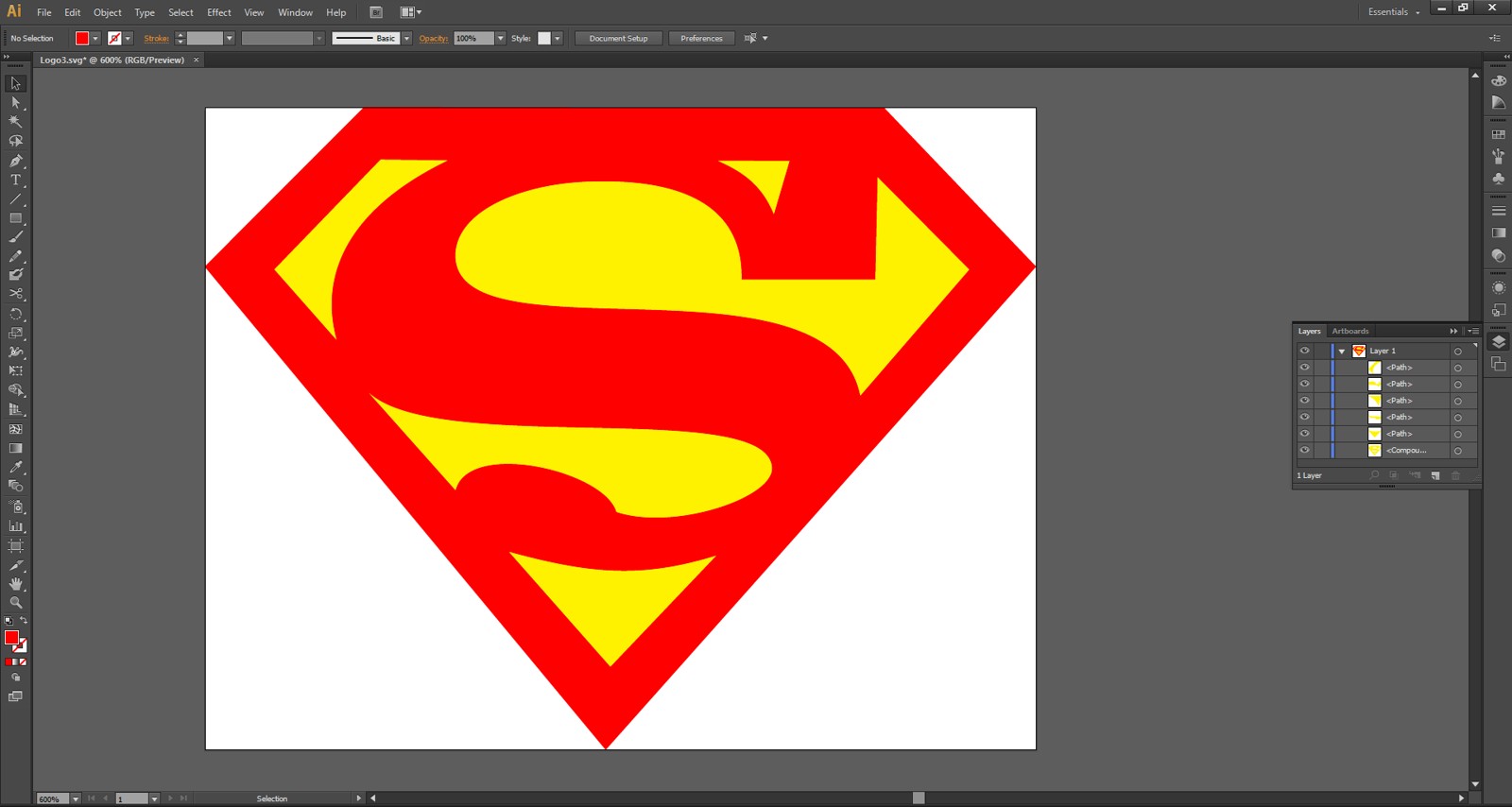Viewport: 1512px width, 807px height.
Task: Open the graphic Style dropdown
Action: 558,39
